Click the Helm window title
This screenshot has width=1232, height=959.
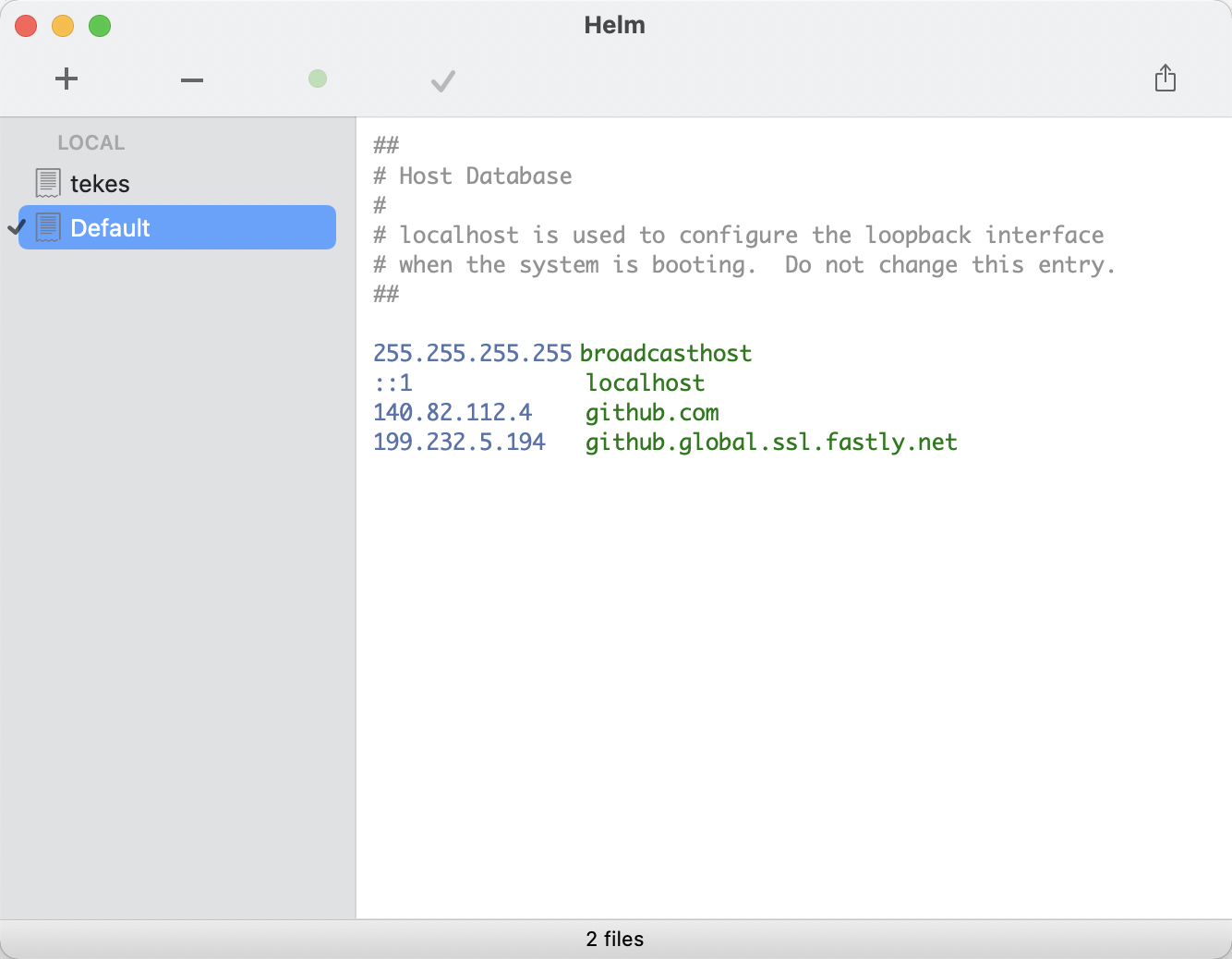pos(615,25)
